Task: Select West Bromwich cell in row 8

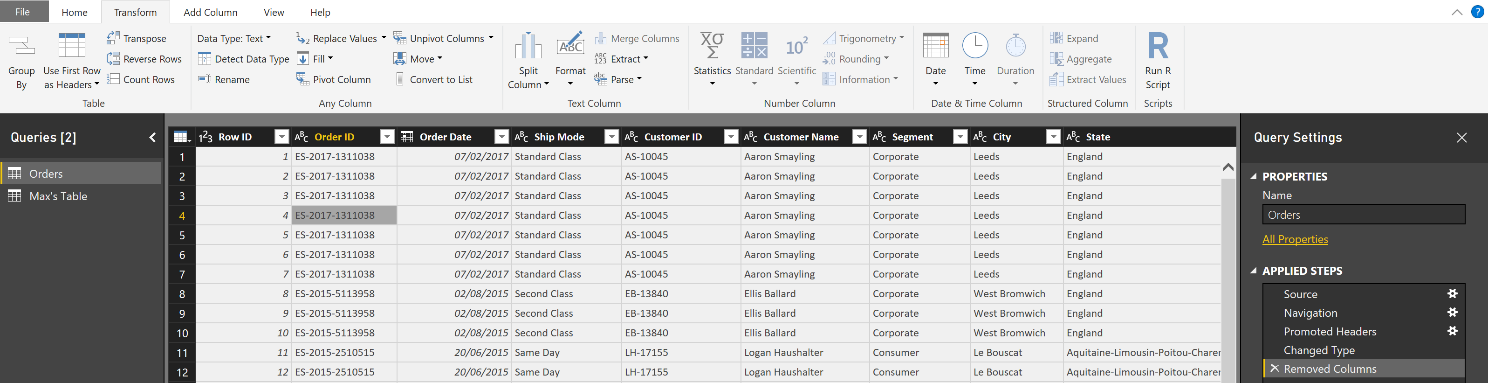Action: click(x=1017, y=293)
